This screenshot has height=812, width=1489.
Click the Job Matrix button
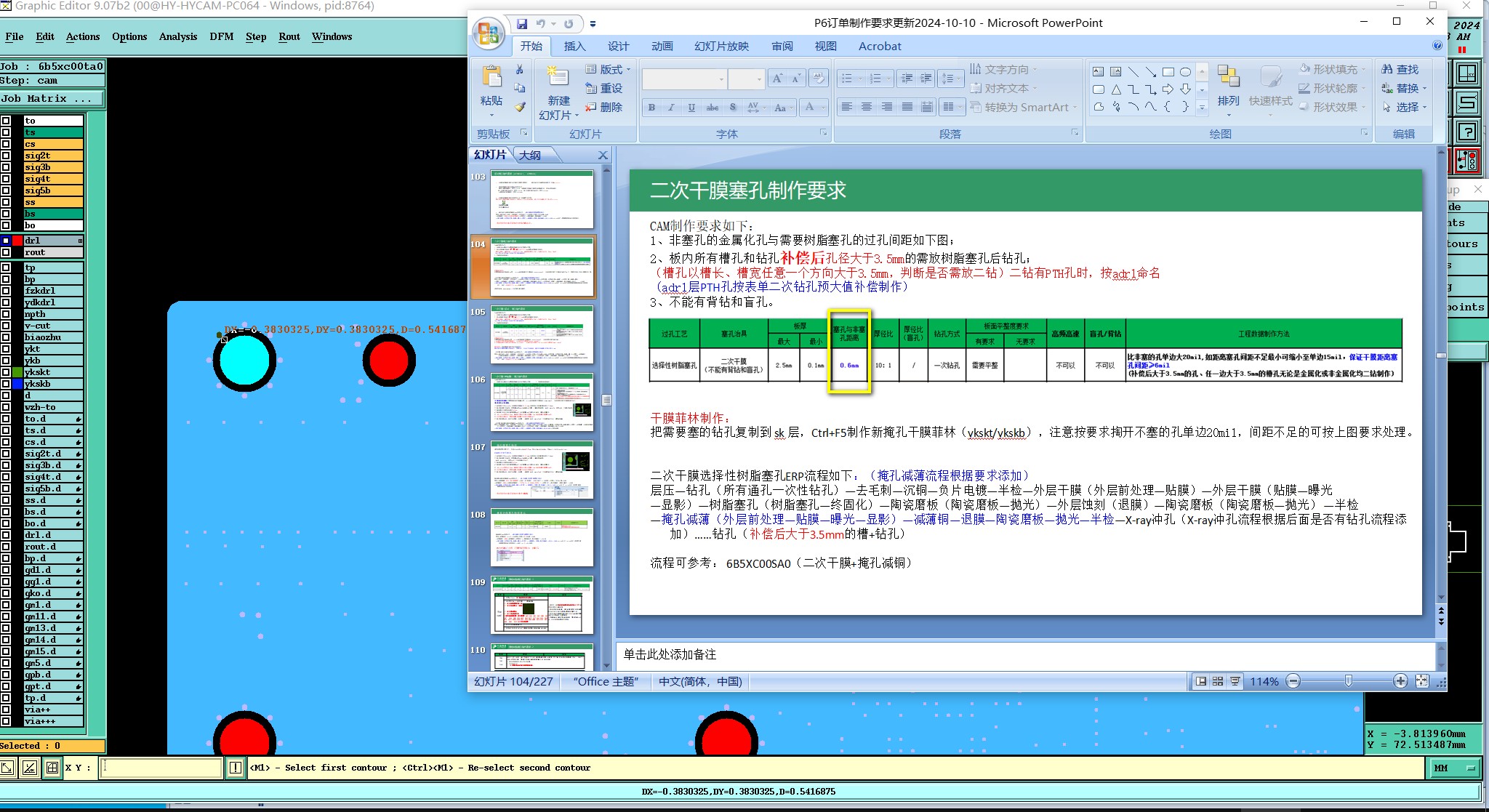pos(51,99)
